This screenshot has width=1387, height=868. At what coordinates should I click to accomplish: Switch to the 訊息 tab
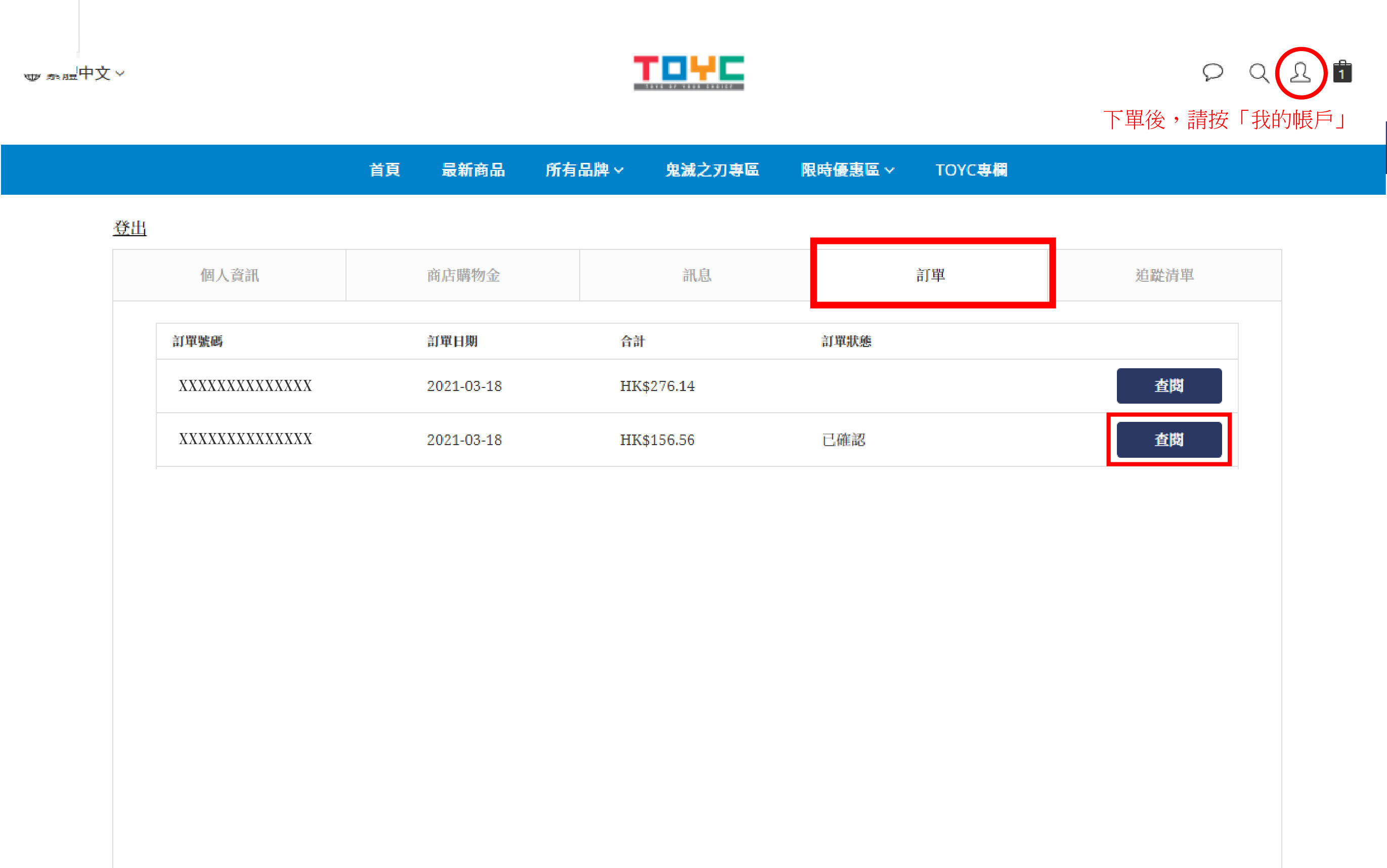[x=697, y=276]
